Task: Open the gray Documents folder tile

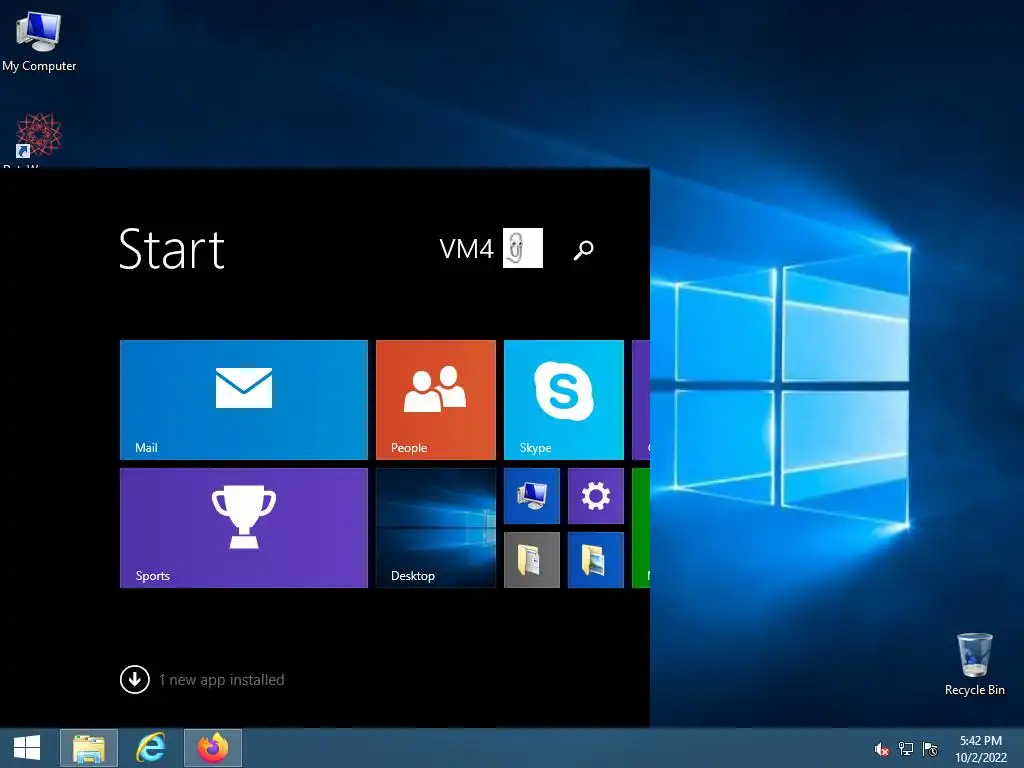Action: 532,560
